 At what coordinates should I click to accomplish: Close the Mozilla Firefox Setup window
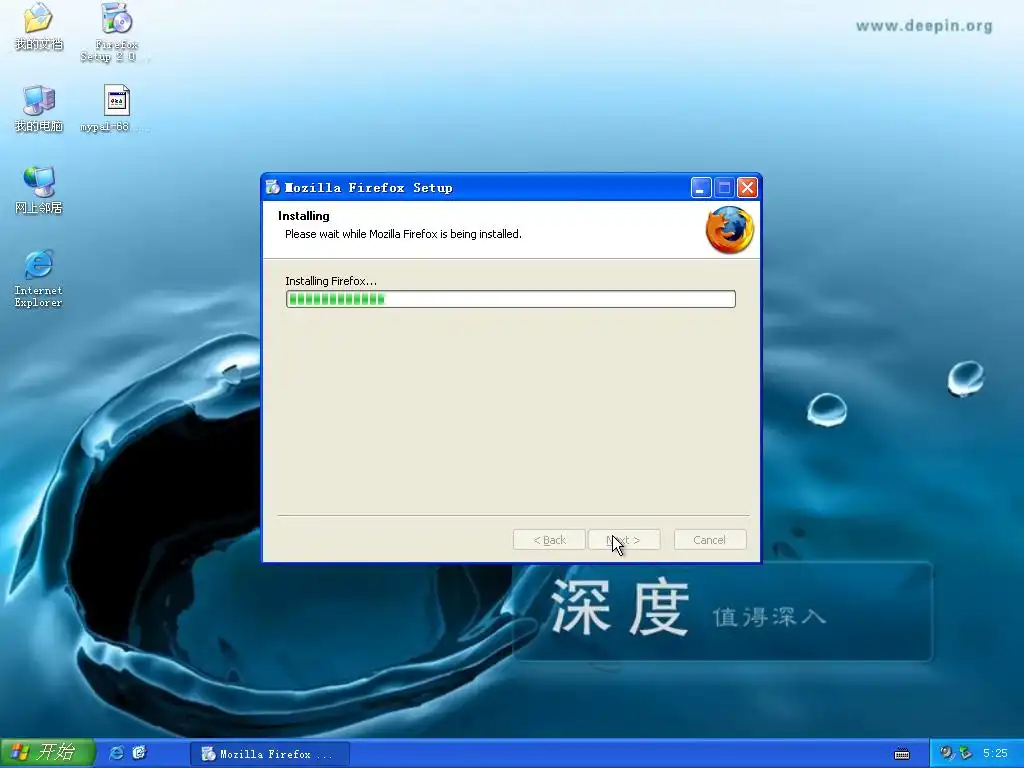tap(747, 188)
